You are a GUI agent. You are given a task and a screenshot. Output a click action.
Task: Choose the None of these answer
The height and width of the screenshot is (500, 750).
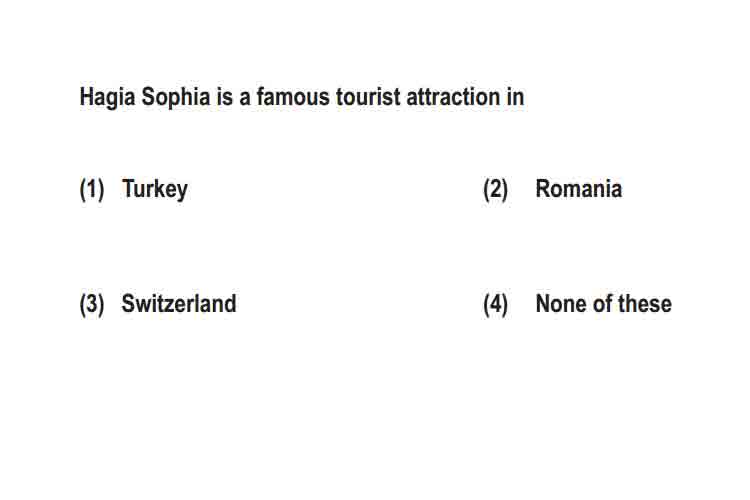tap(604, 303)
